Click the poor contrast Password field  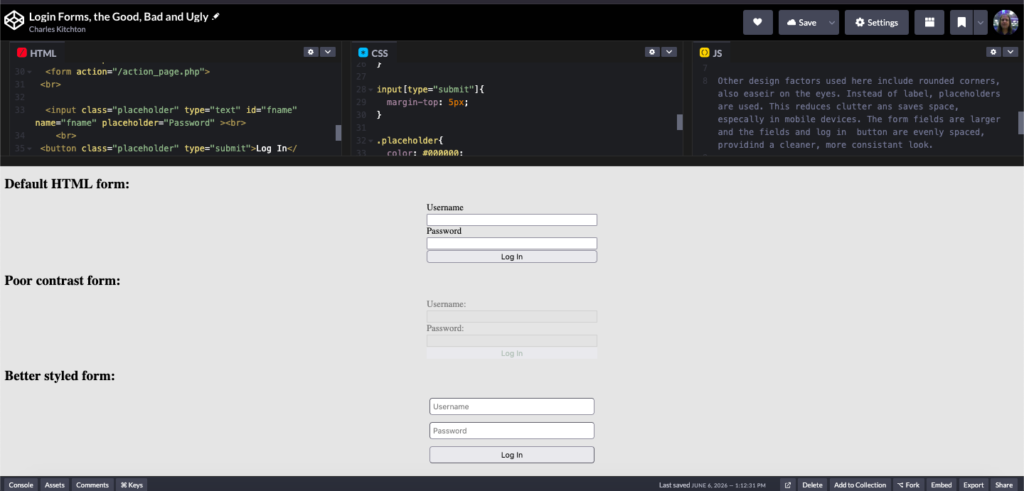[x=512, y=341]
